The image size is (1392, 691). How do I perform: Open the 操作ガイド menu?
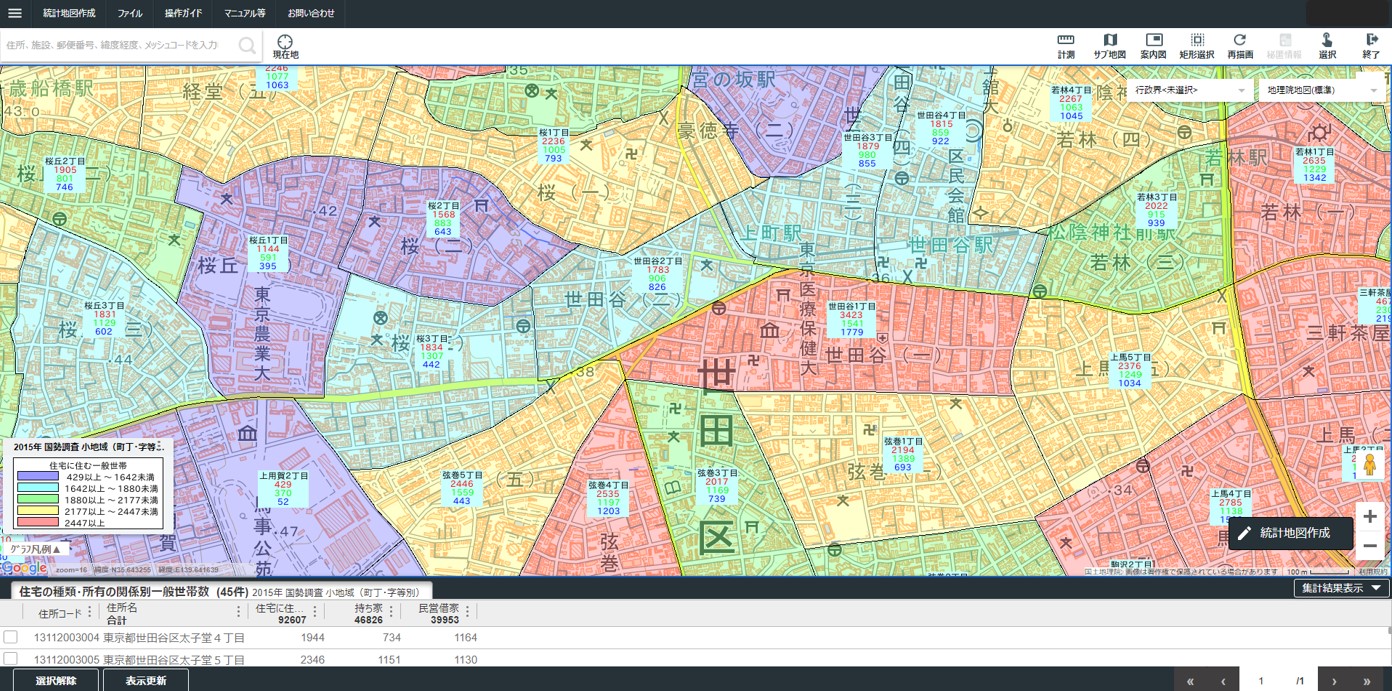[x=183, y=14]
